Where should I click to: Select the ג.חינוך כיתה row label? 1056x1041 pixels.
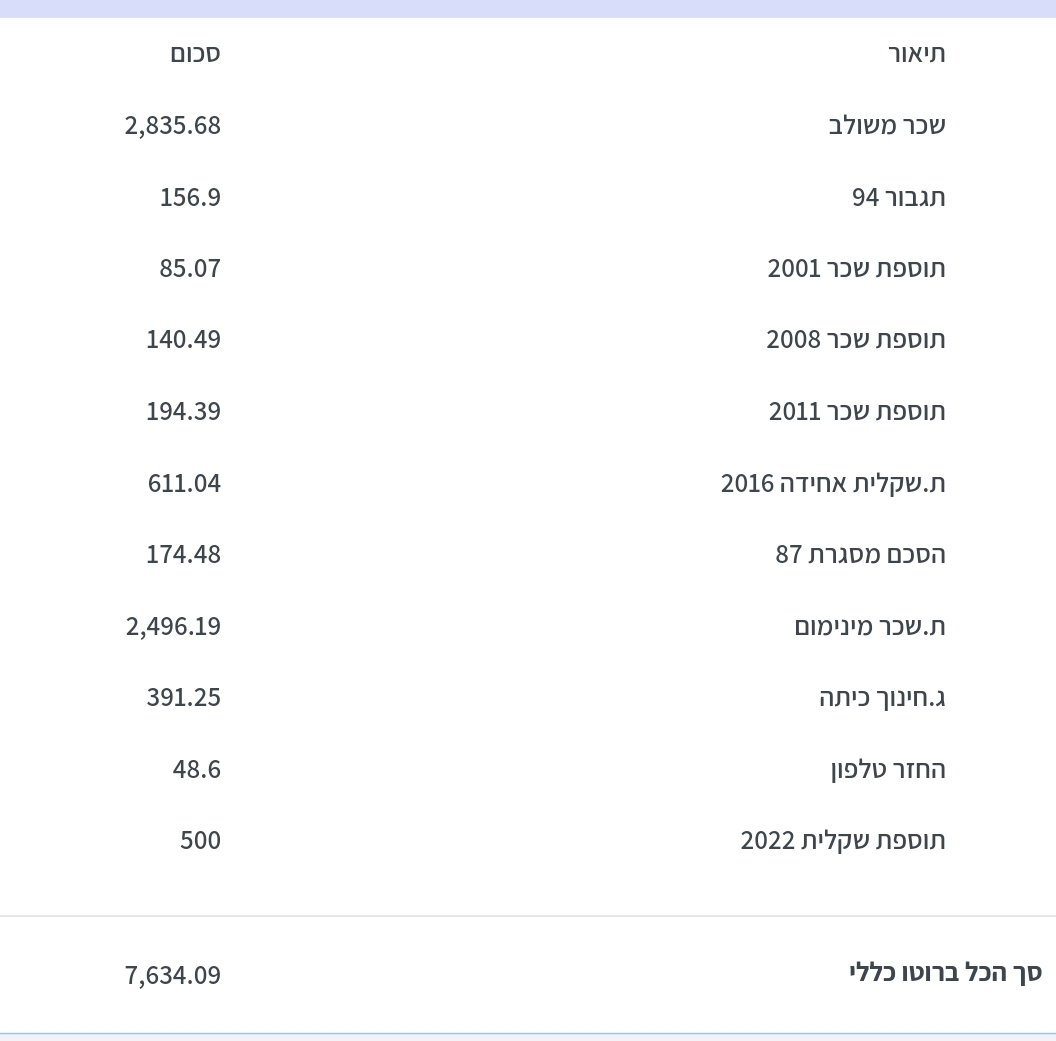tap(881, 697)
